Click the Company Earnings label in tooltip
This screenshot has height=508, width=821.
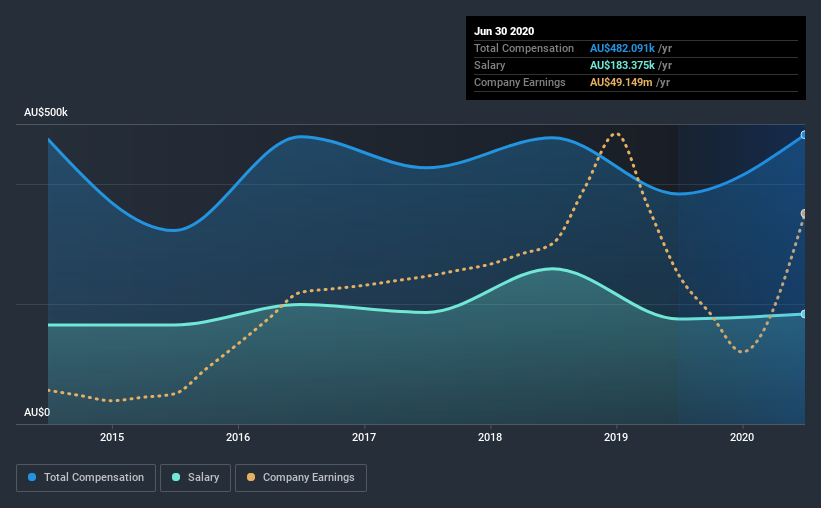pyautogui.click(x=519, y=83)
